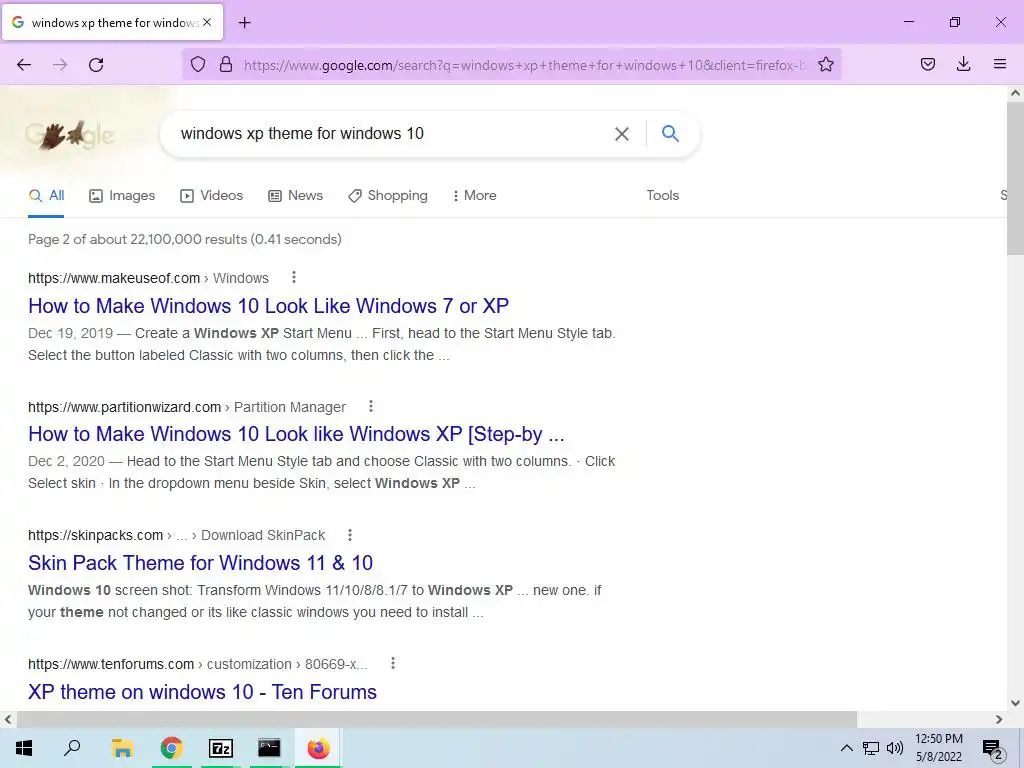1024x768 pixels.
Task: Reload the current page
Action: tap(96, 65)
